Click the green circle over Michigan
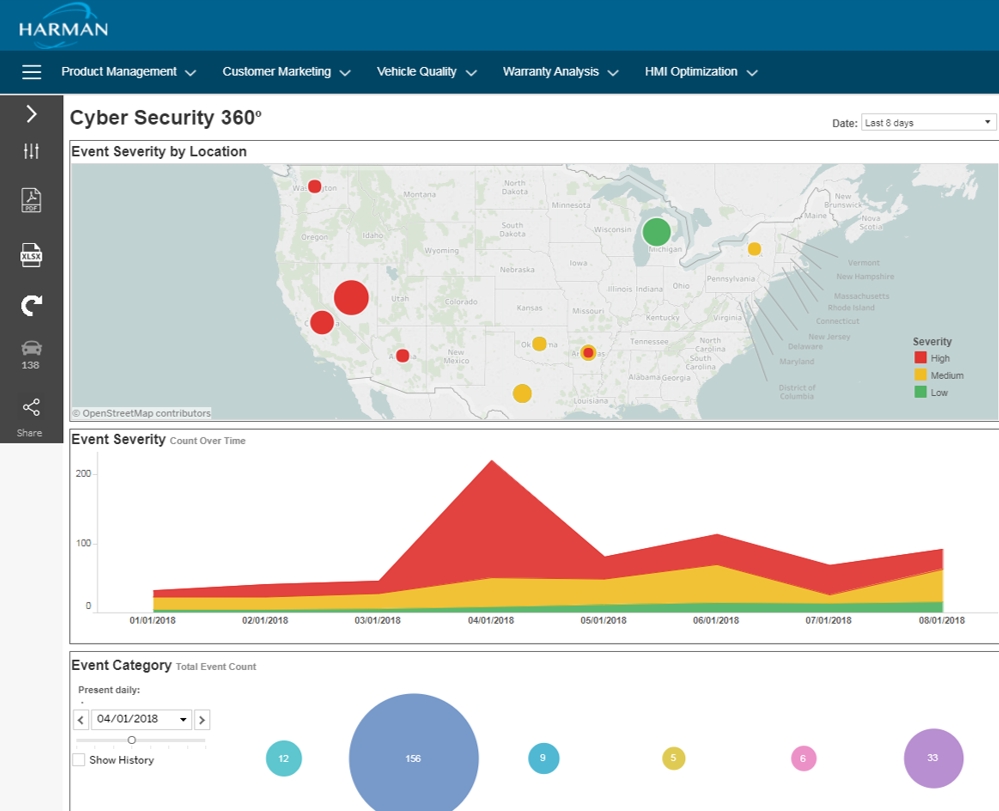This screenshot has height=811, width=999. [x=656, y=231]
